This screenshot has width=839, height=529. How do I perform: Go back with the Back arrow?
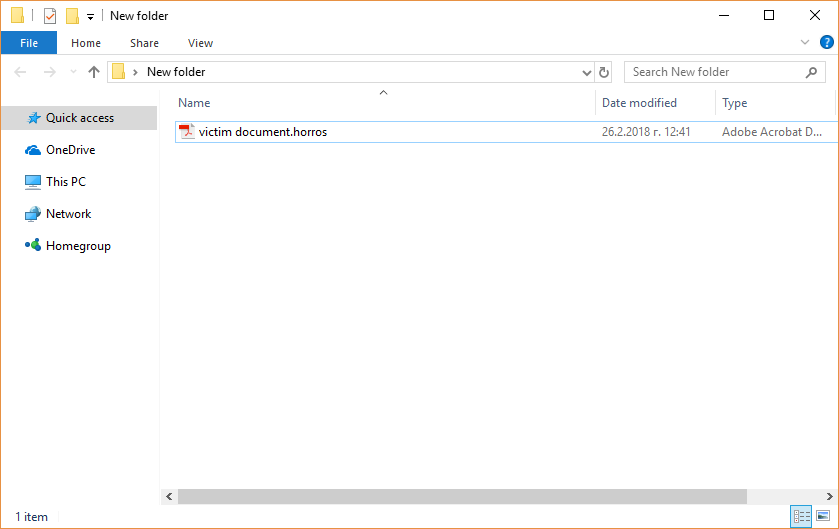pos(20,72)
